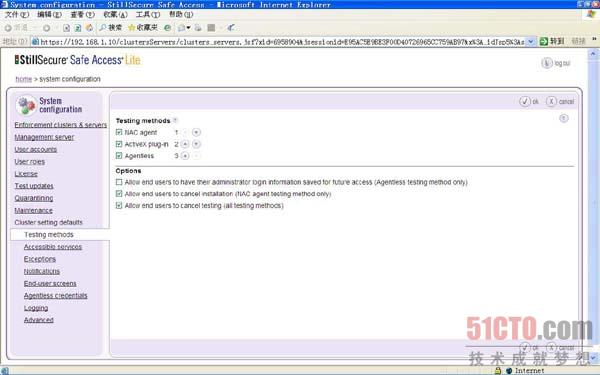
Task: Click in the address URL field
Action: coord(282,42)
